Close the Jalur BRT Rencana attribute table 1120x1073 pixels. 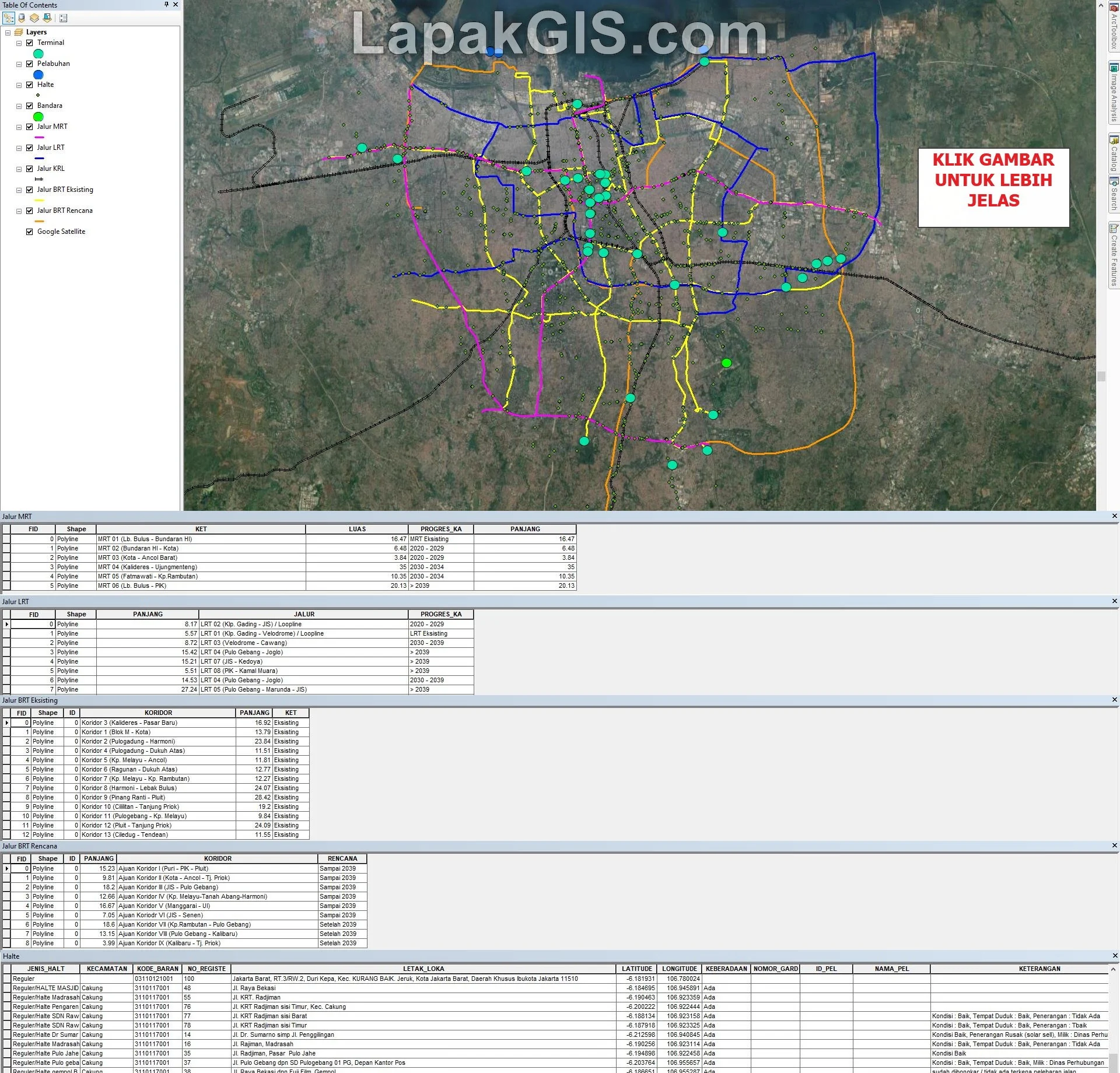point(1114,846)
